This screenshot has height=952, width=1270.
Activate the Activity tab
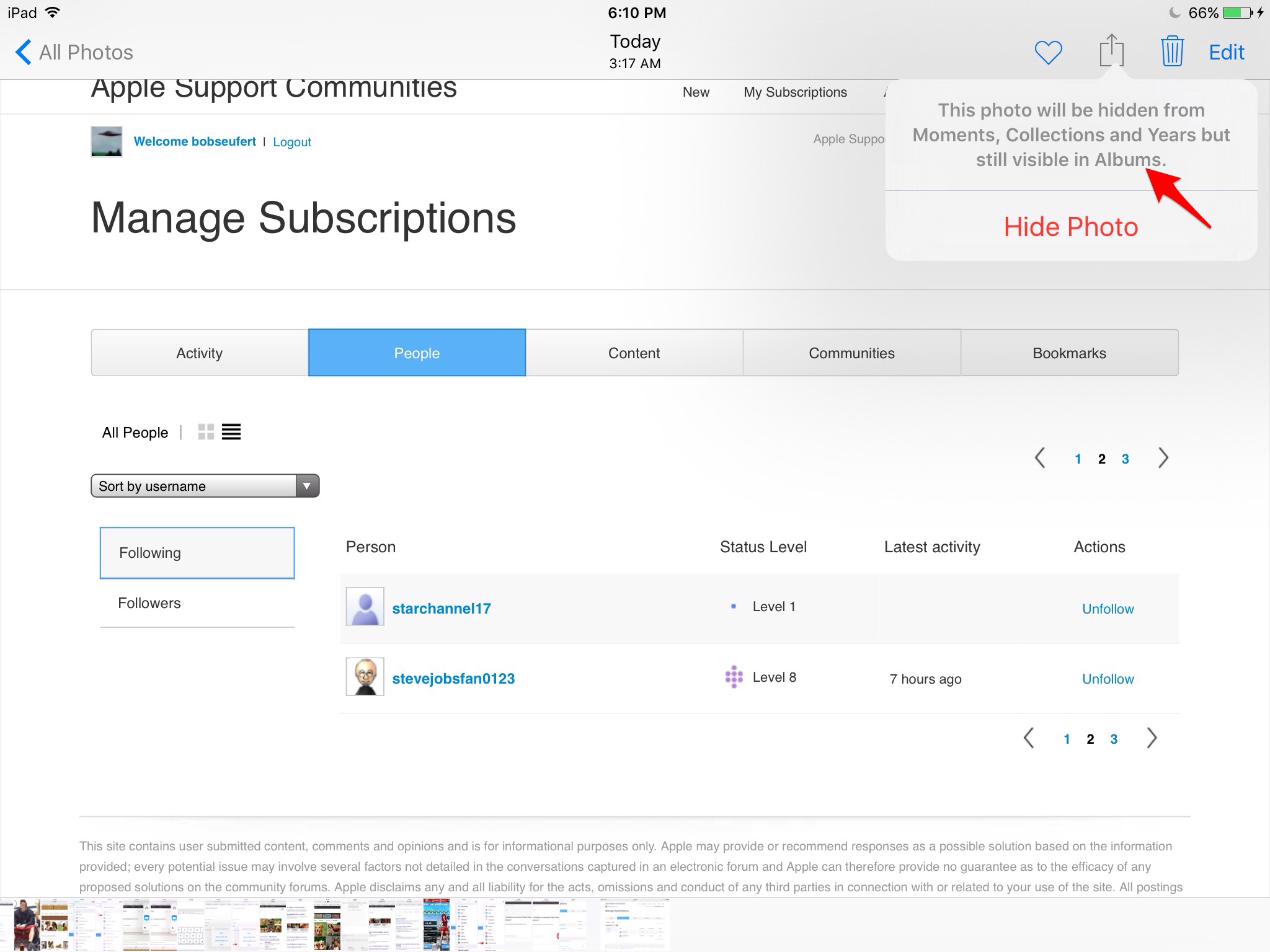[199, 352]
